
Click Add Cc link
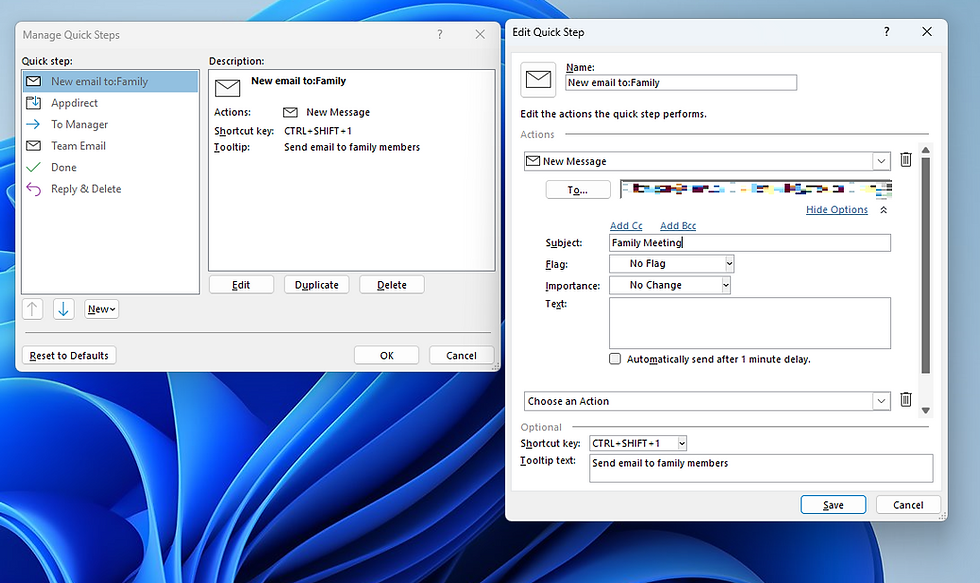[x=626, y=226]
